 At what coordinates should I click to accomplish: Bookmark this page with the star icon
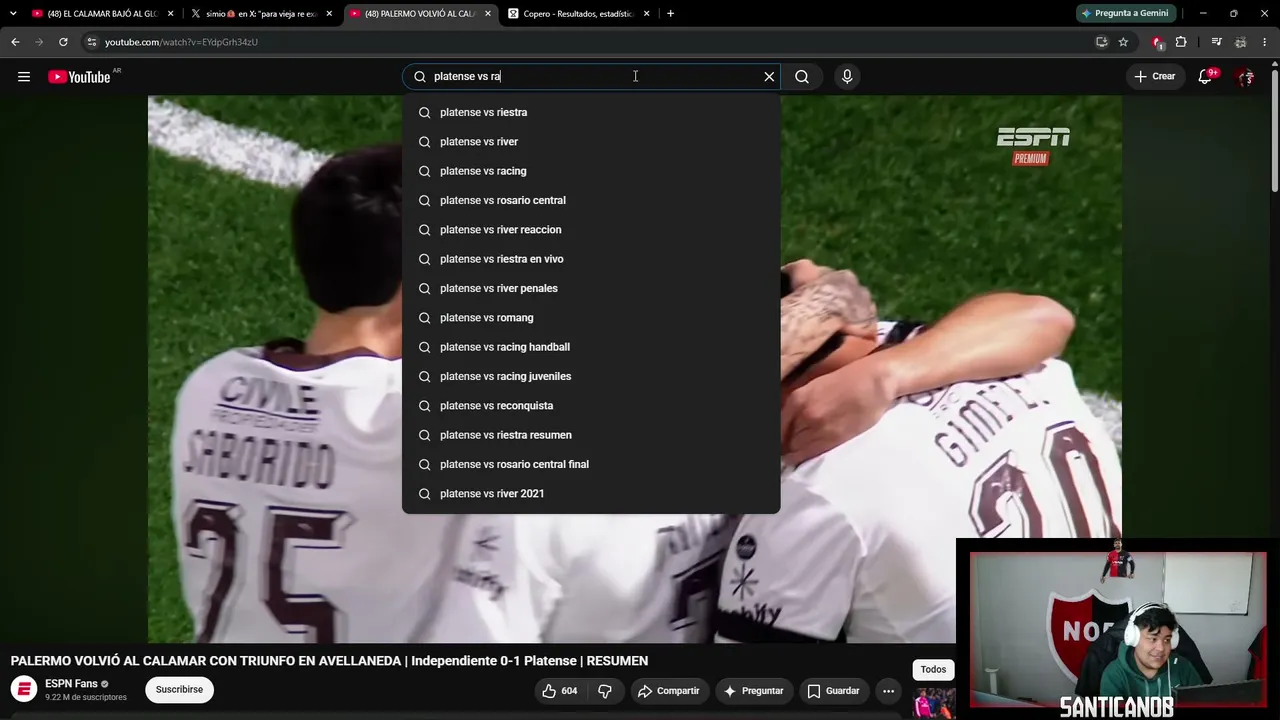[1123, 42]
